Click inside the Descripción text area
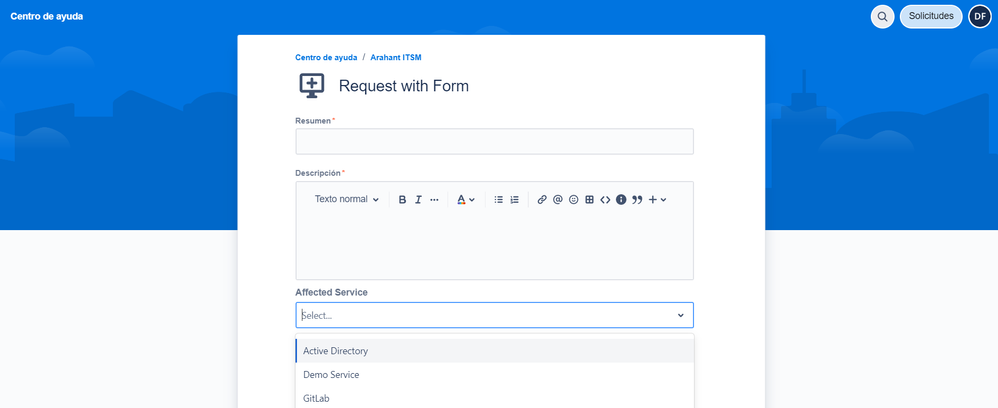998x408 pixels. (x=495, y=245)
